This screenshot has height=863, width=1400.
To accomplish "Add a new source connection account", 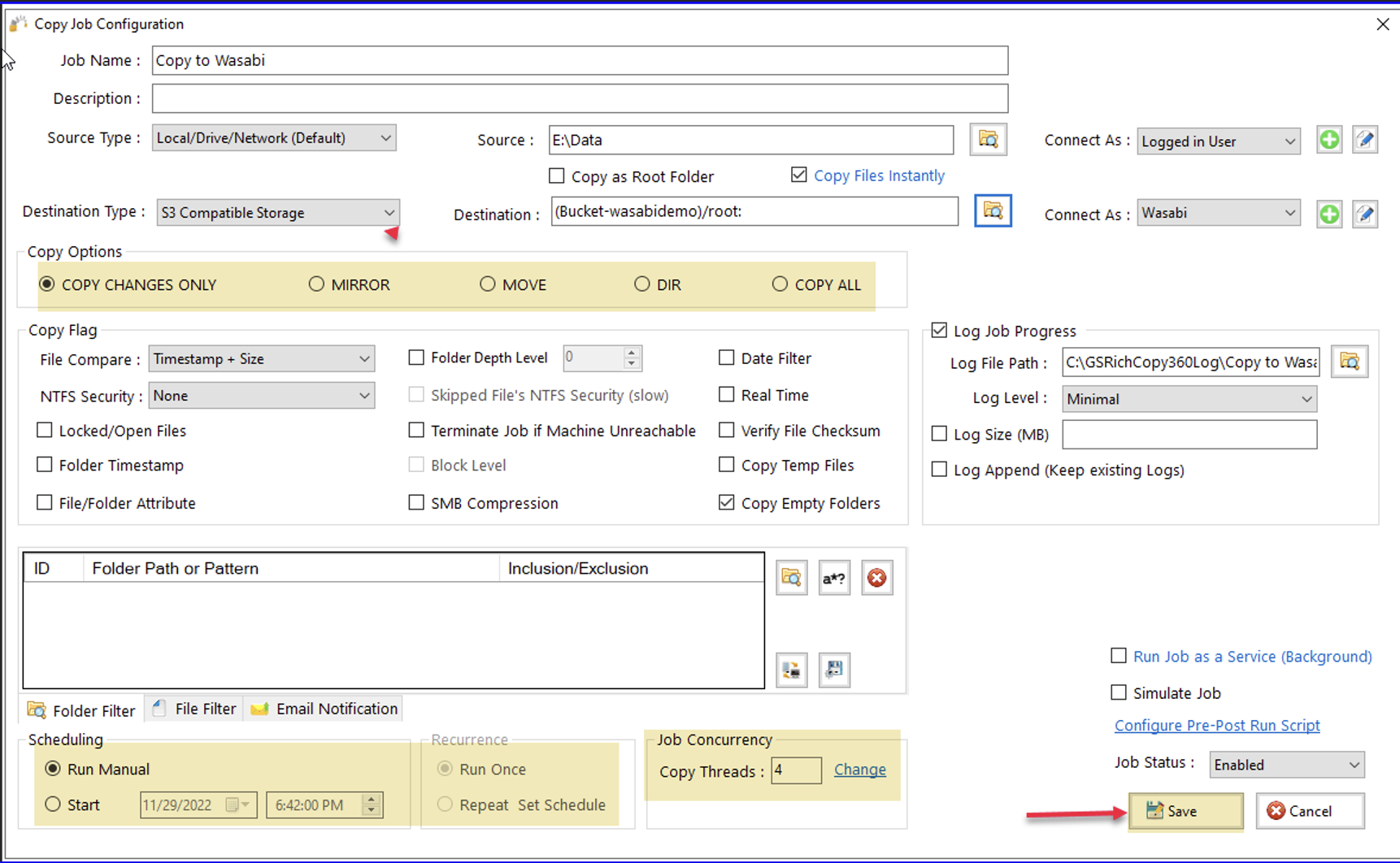I will (x=1329, y=140).
